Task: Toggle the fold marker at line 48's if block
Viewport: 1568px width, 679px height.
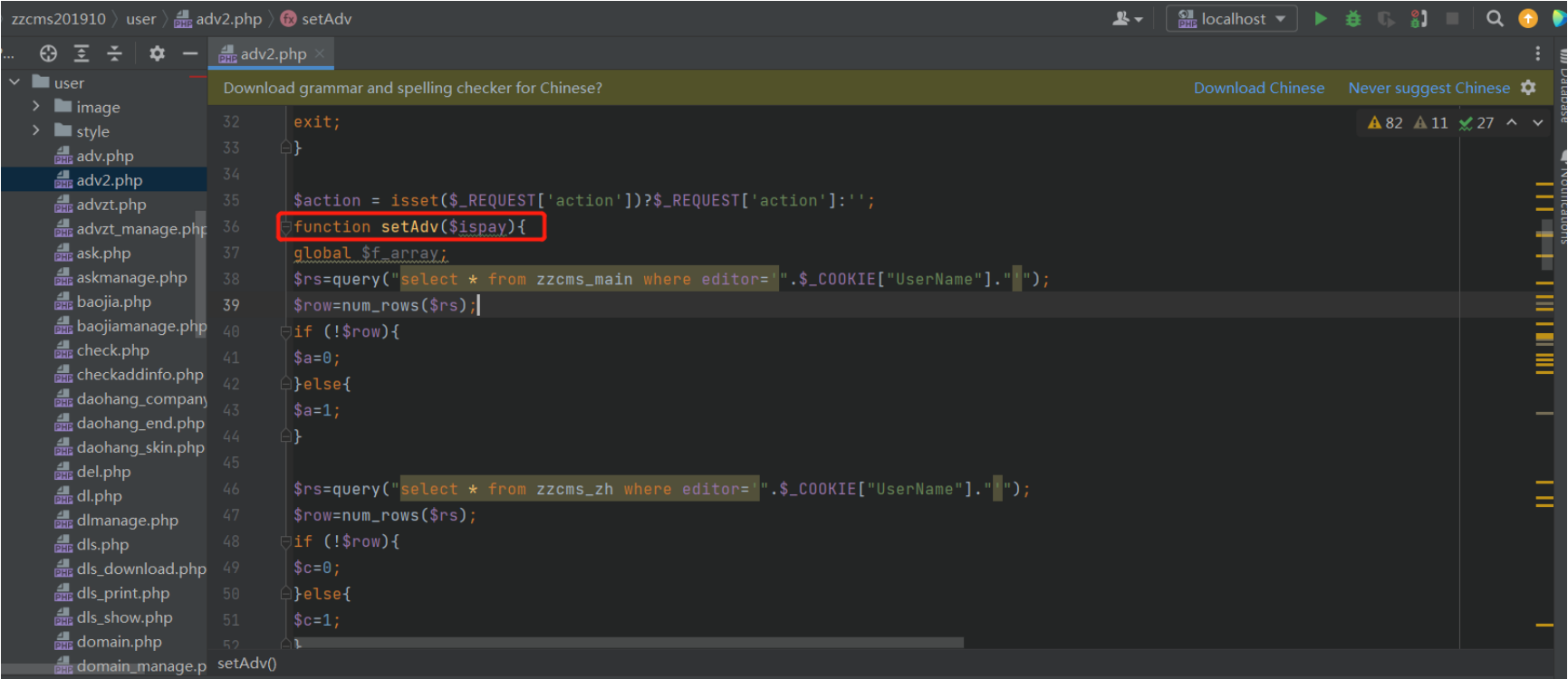Action: tap(285, 542)
